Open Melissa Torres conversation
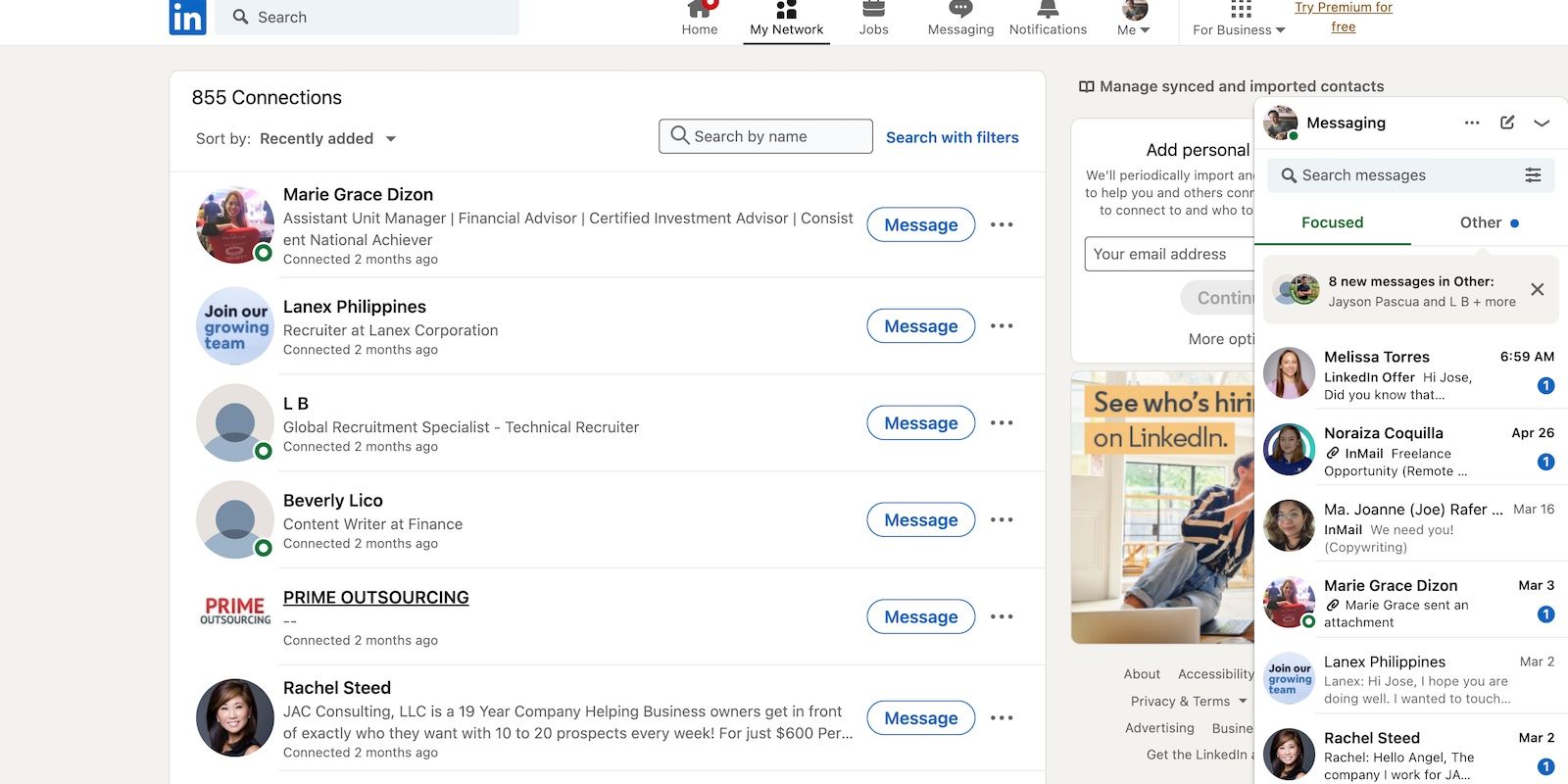 (1411, 374)
